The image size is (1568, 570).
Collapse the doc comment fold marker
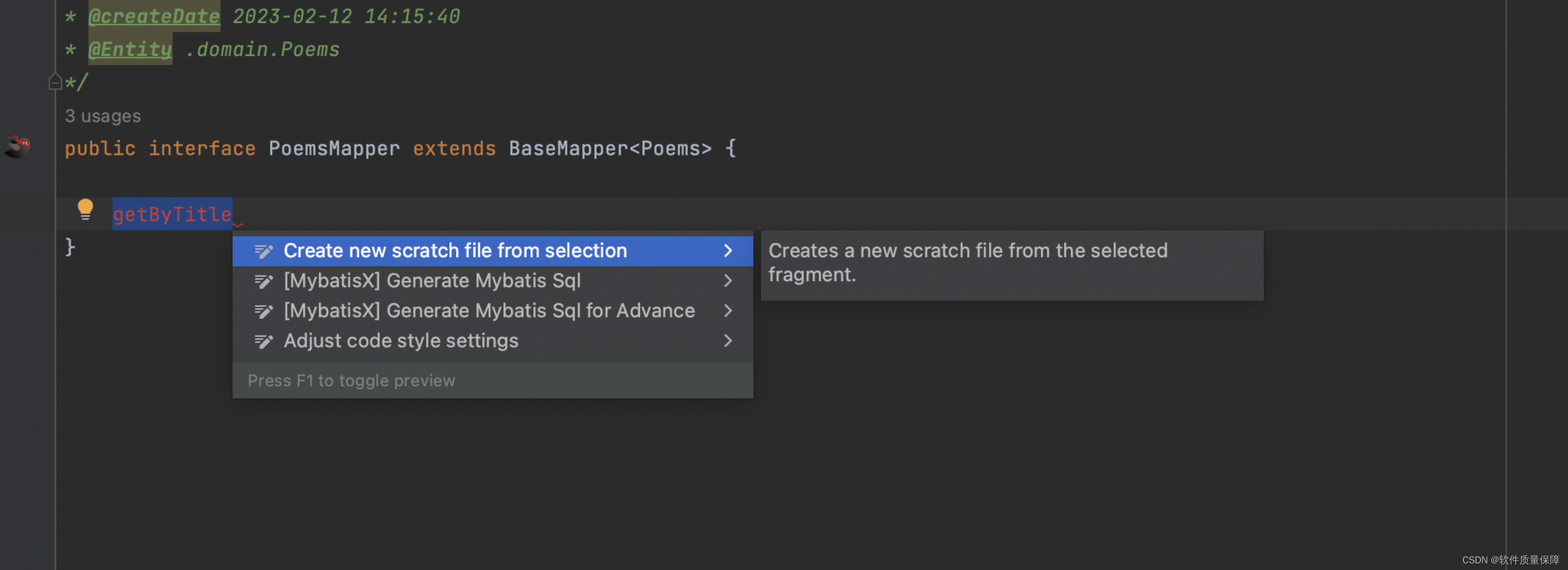(x=55, y=82)
